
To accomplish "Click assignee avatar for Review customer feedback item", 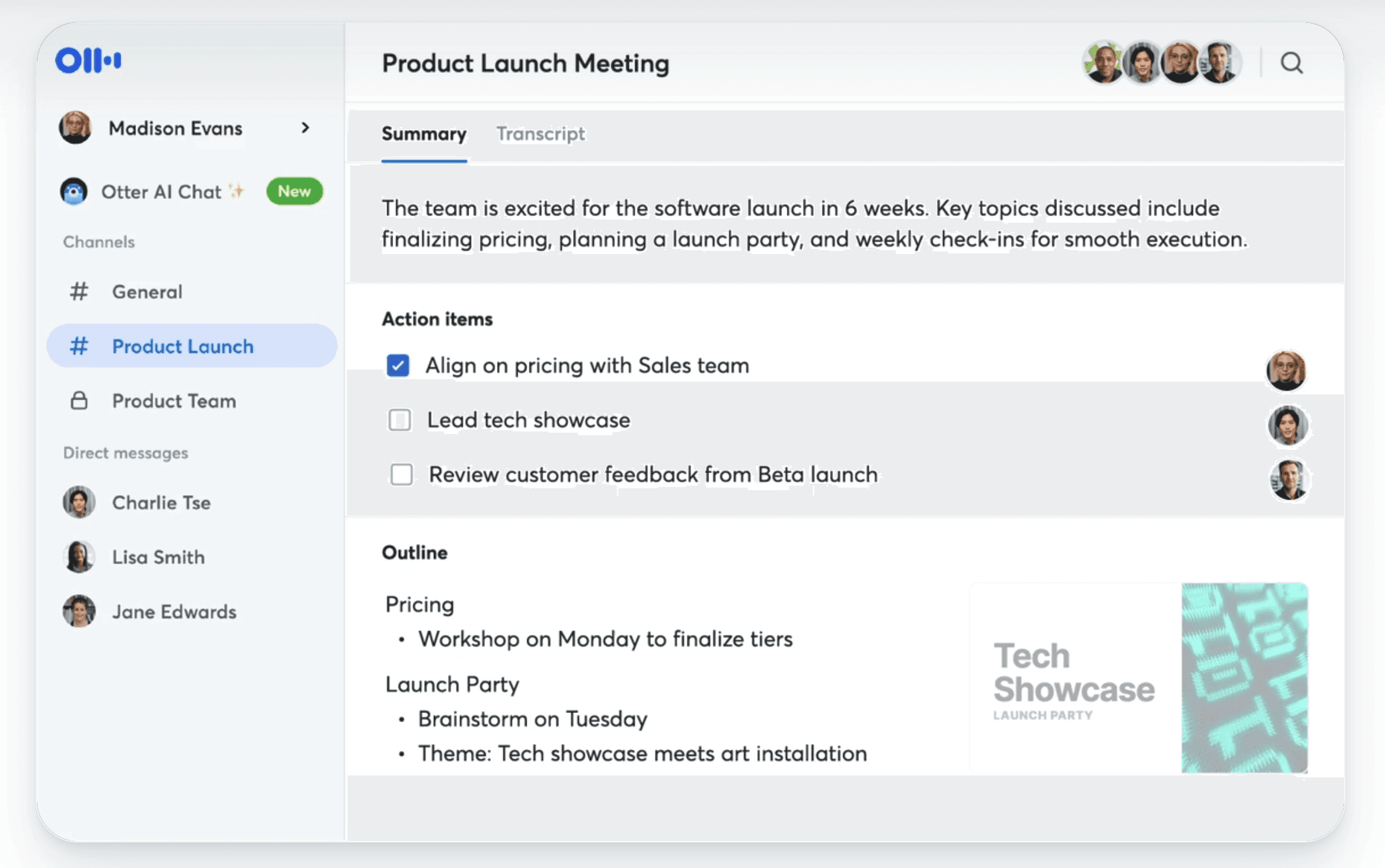I will pyautogui.click(x=1289, y=479).
